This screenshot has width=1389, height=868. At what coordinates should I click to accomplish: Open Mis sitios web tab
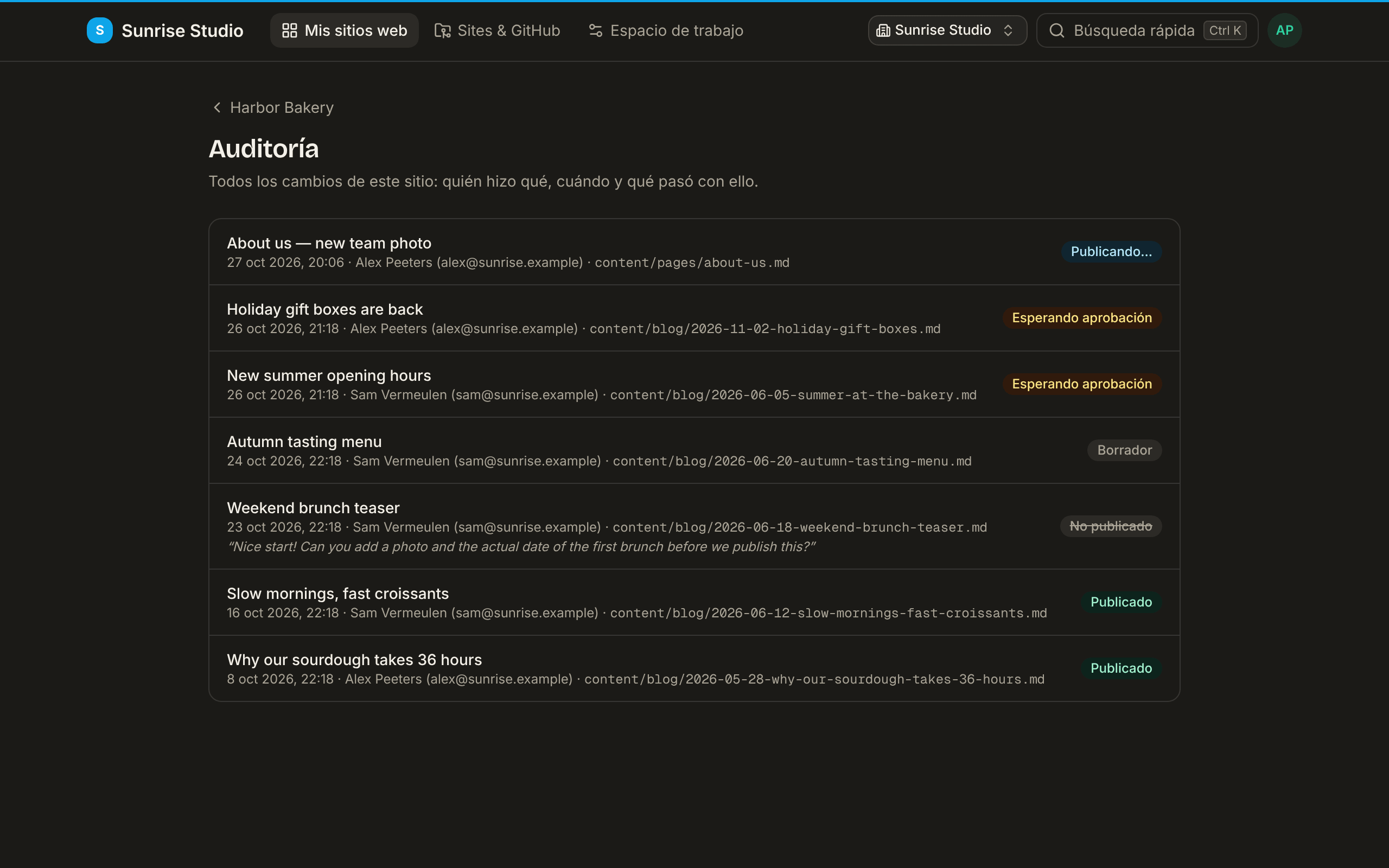tap(345, 30)
